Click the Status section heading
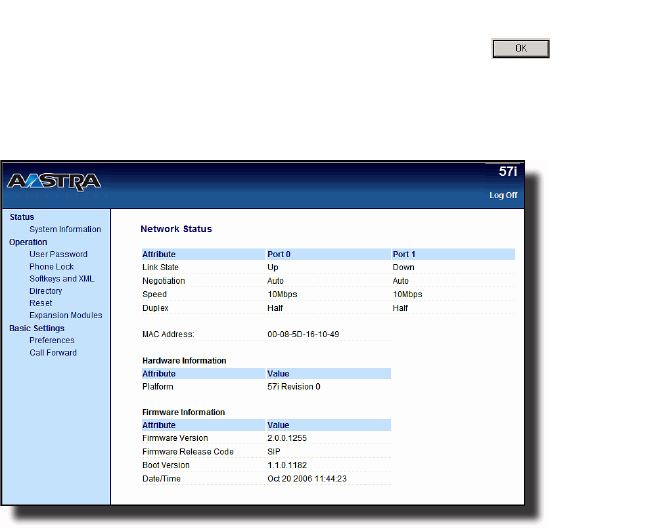 tap(22, 217)
